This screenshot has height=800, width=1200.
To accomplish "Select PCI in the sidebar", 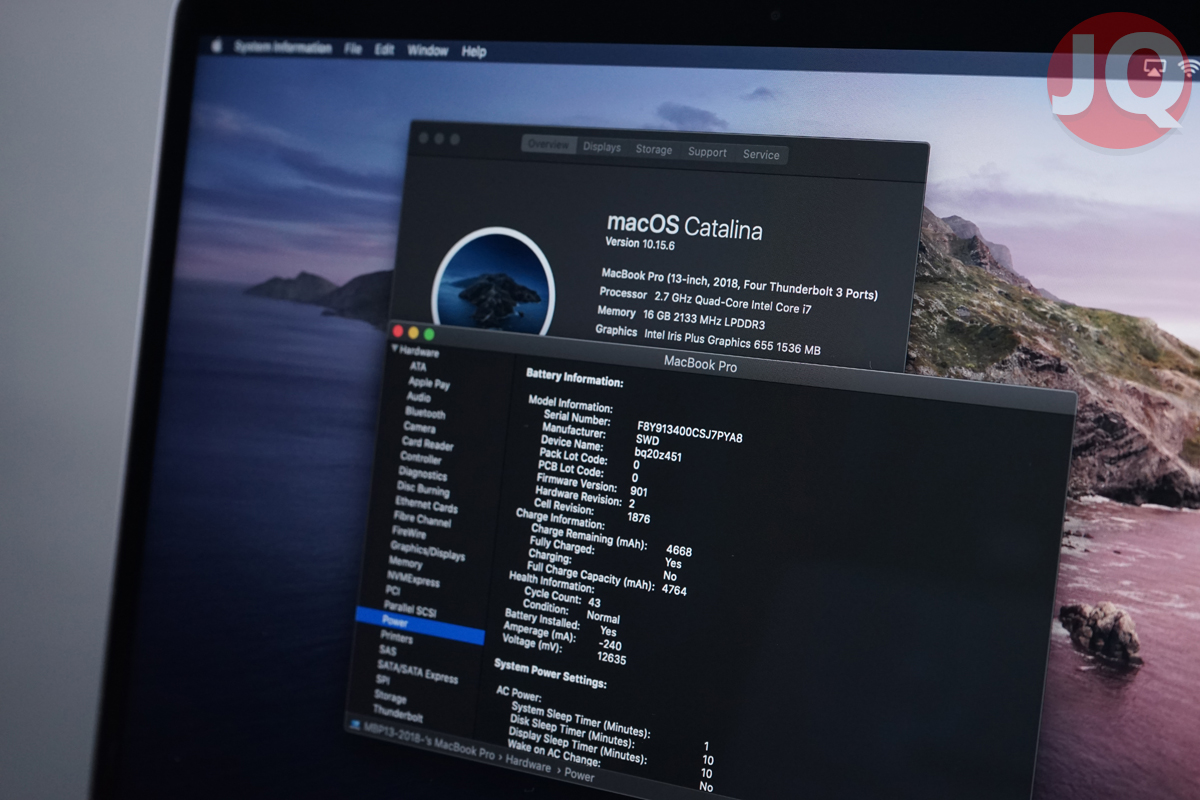I will point(394,591).
